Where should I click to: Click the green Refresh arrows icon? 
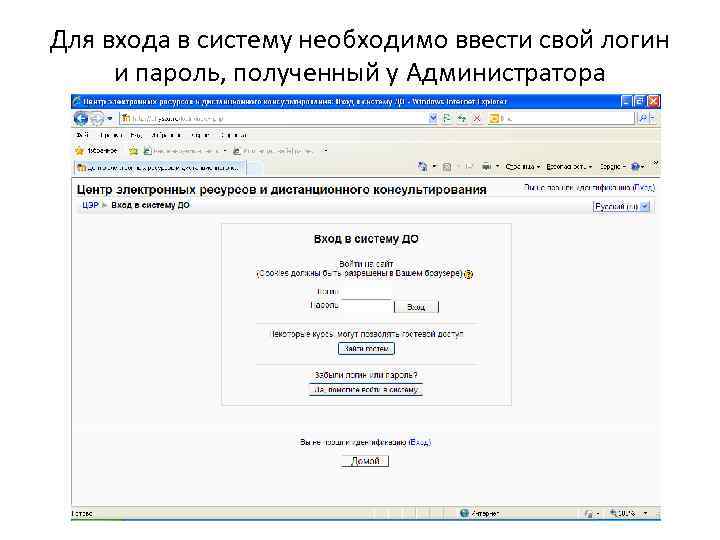[x=462, y=118]
